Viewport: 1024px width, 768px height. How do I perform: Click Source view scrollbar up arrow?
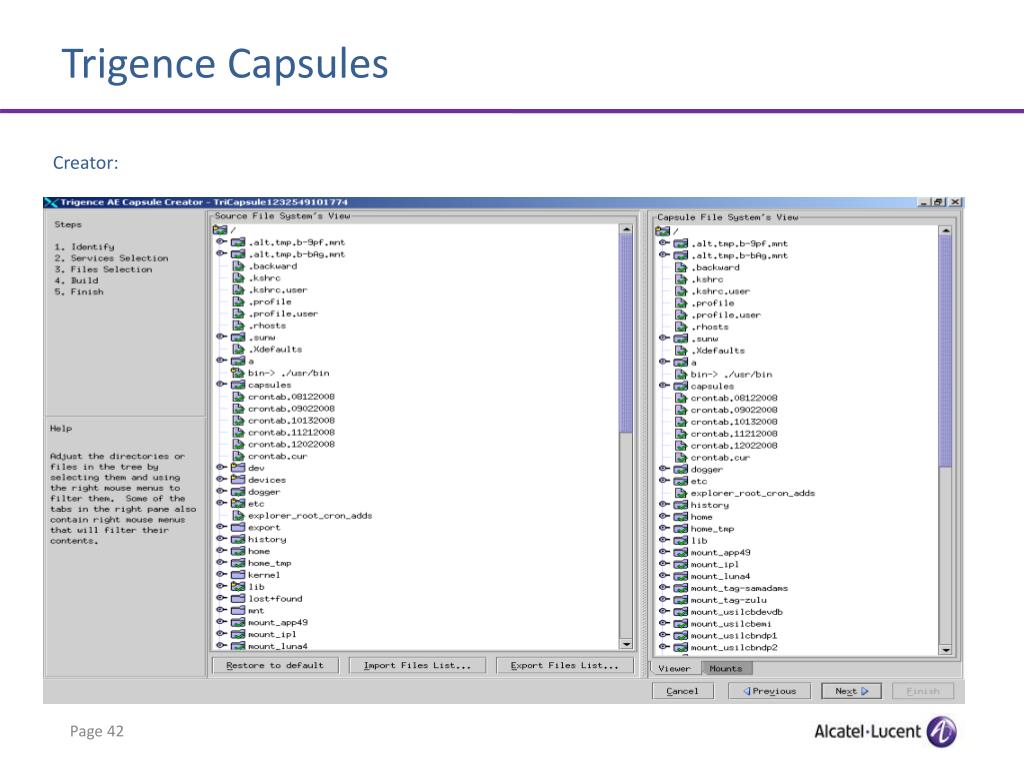point(626,229)
